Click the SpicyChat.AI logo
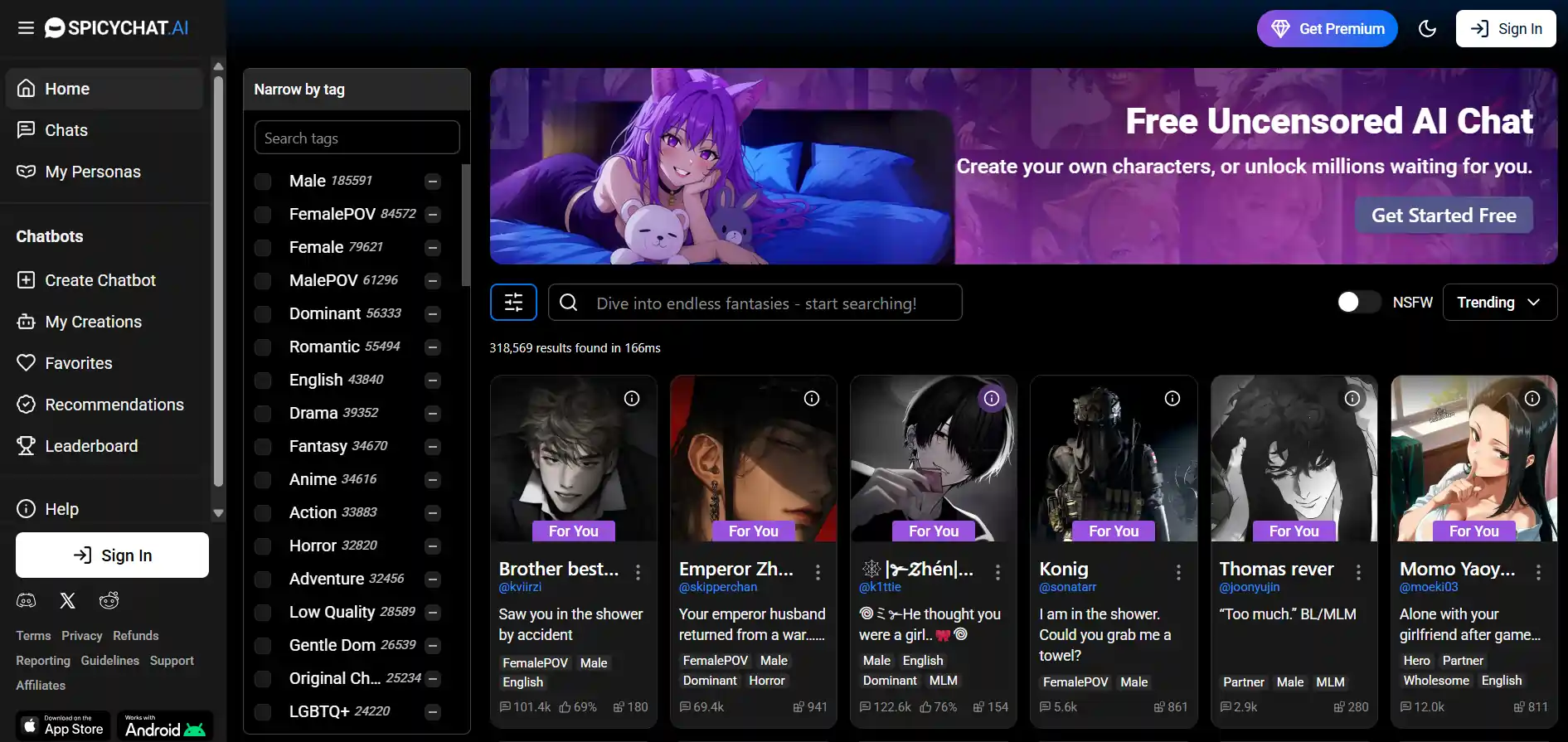The image size is (1568, 742). pos(116,28)
